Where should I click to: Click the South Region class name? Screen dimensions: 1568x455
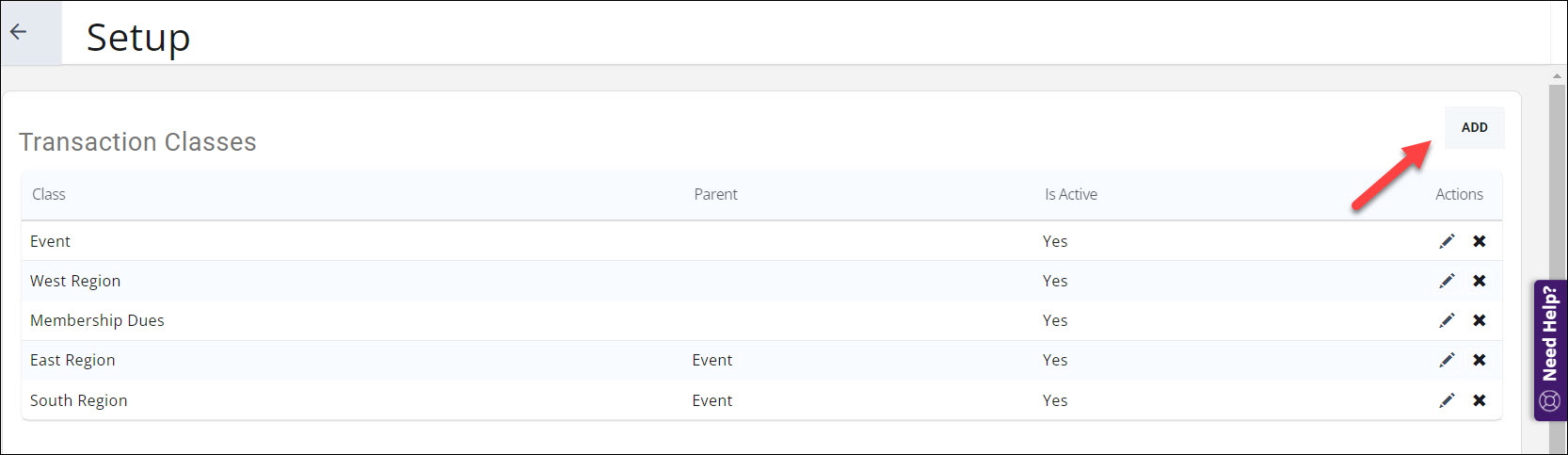click(x=78, y=400)
